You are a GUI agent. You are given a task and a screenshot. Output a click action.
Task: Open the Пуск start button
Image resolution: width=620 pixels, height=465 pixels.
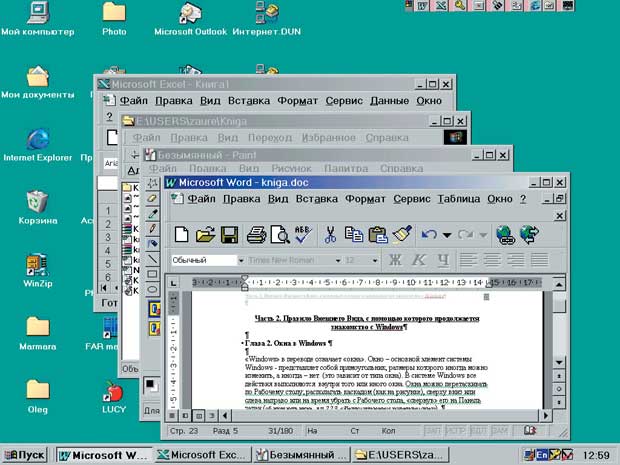[x=25, y=455]
